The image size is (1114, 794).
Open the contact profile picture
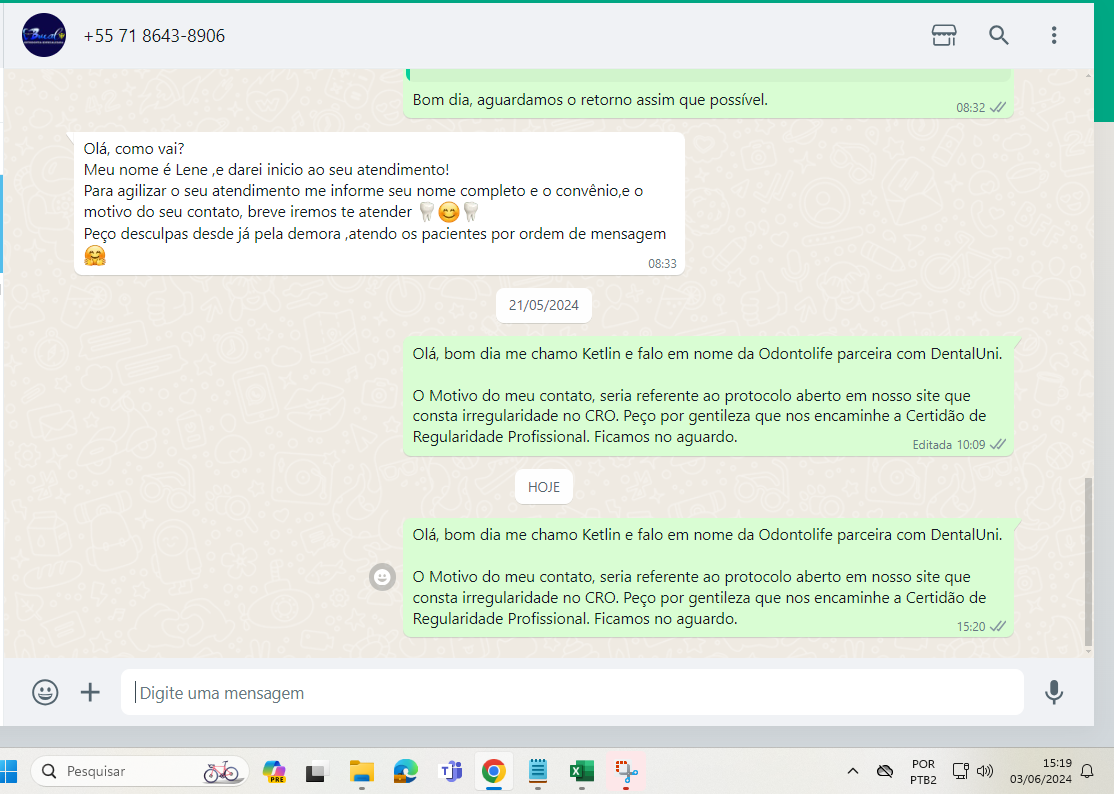pos(44,35)
